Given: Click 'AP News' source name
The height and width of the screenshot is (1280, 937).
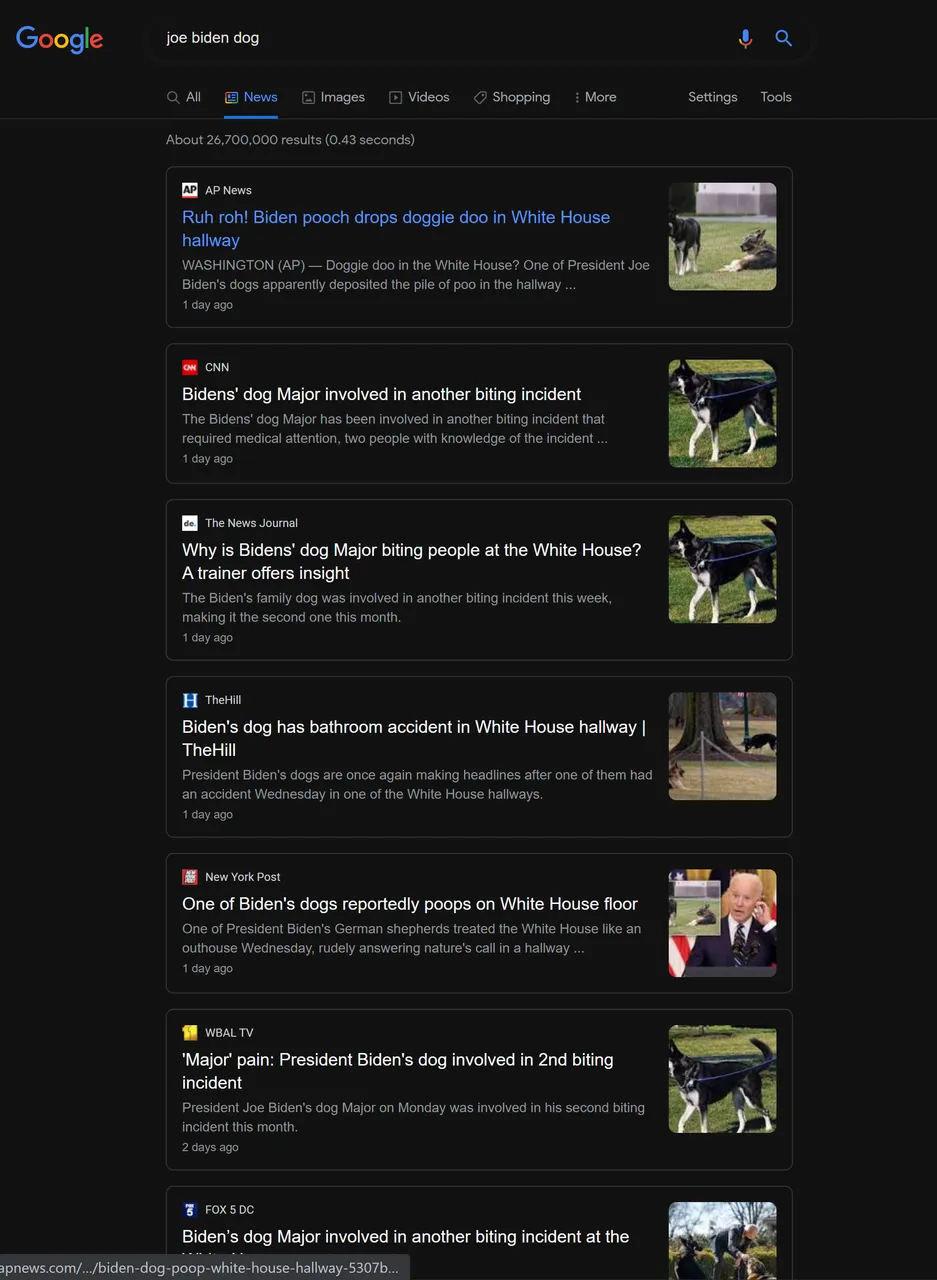Looking at the screenshot, I should click(228, 190).
